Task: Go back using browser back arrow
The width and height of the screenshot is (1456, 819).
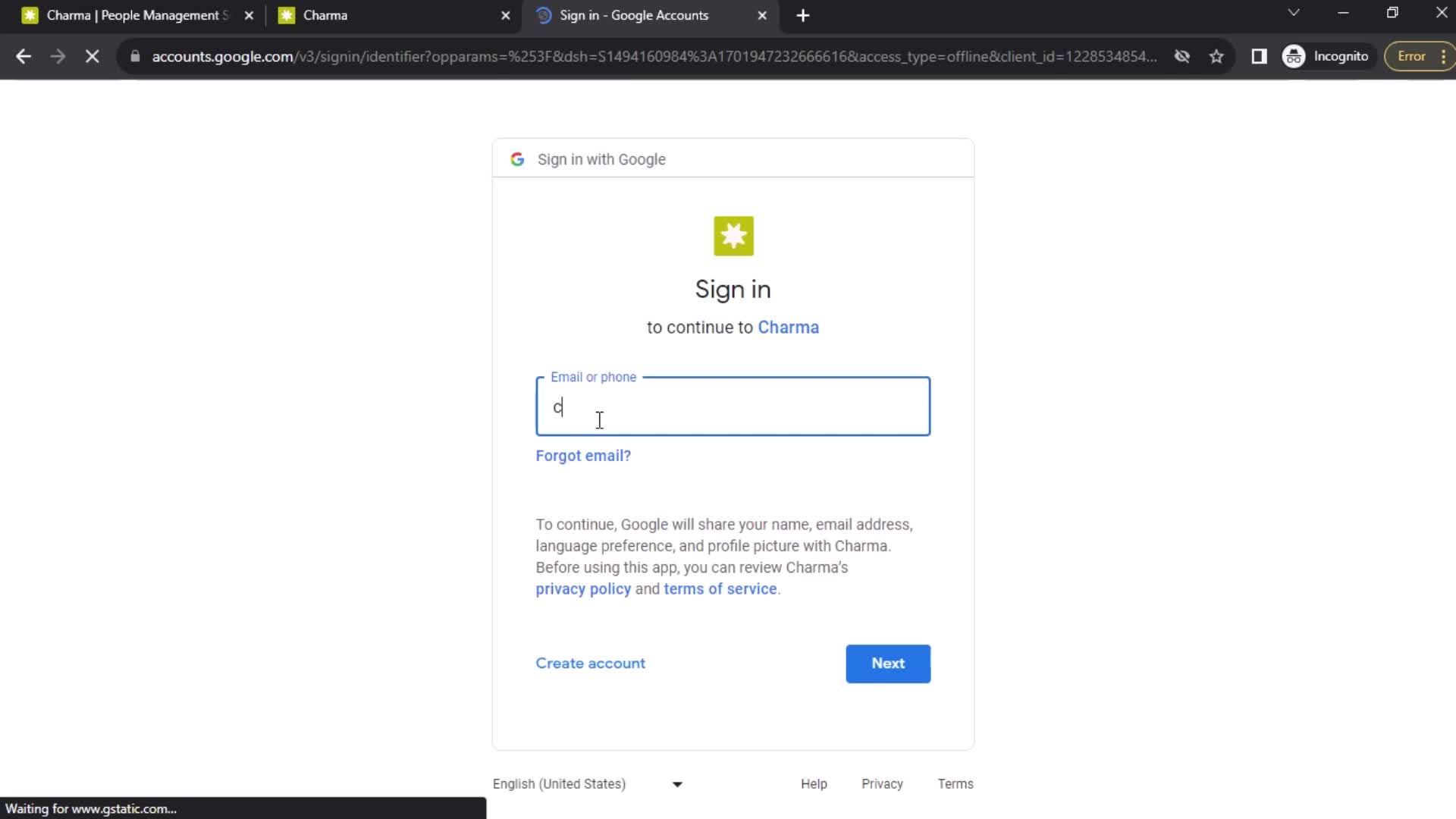Action: [24, 56]
